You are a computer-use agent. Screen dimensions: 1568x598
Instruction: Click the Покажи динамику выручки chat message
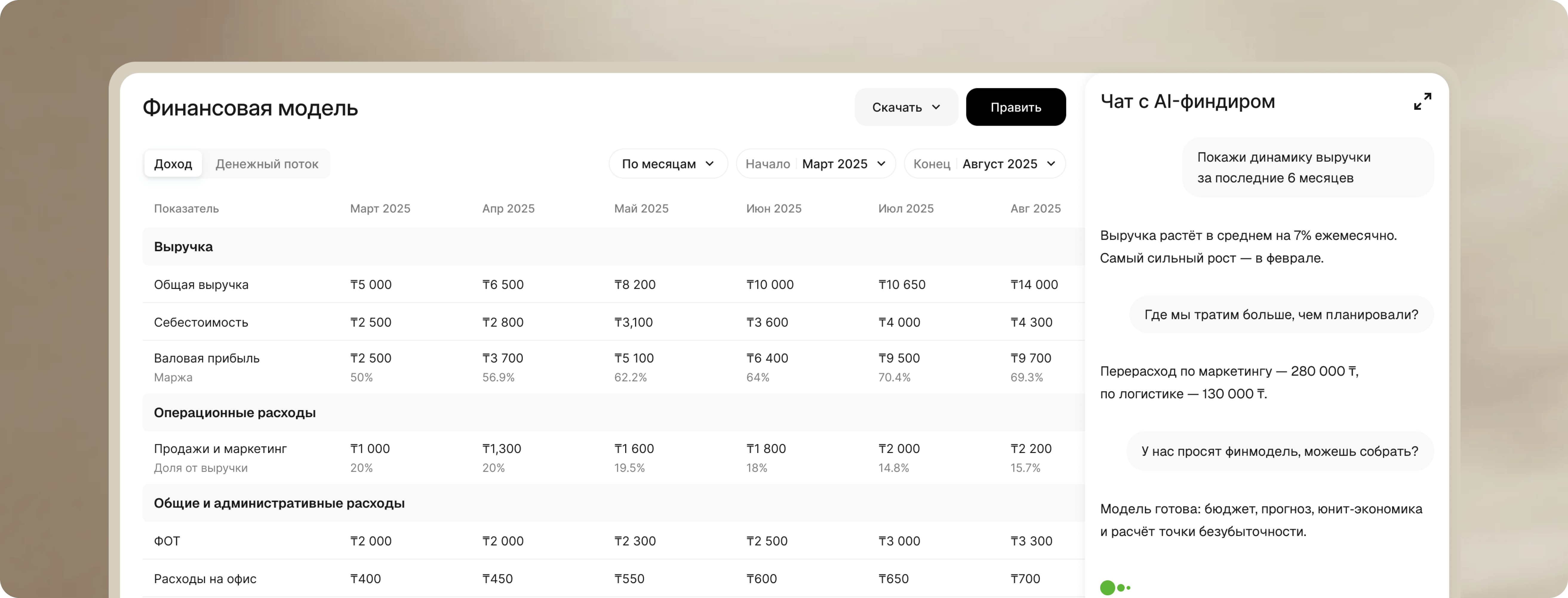[1307, 167]
